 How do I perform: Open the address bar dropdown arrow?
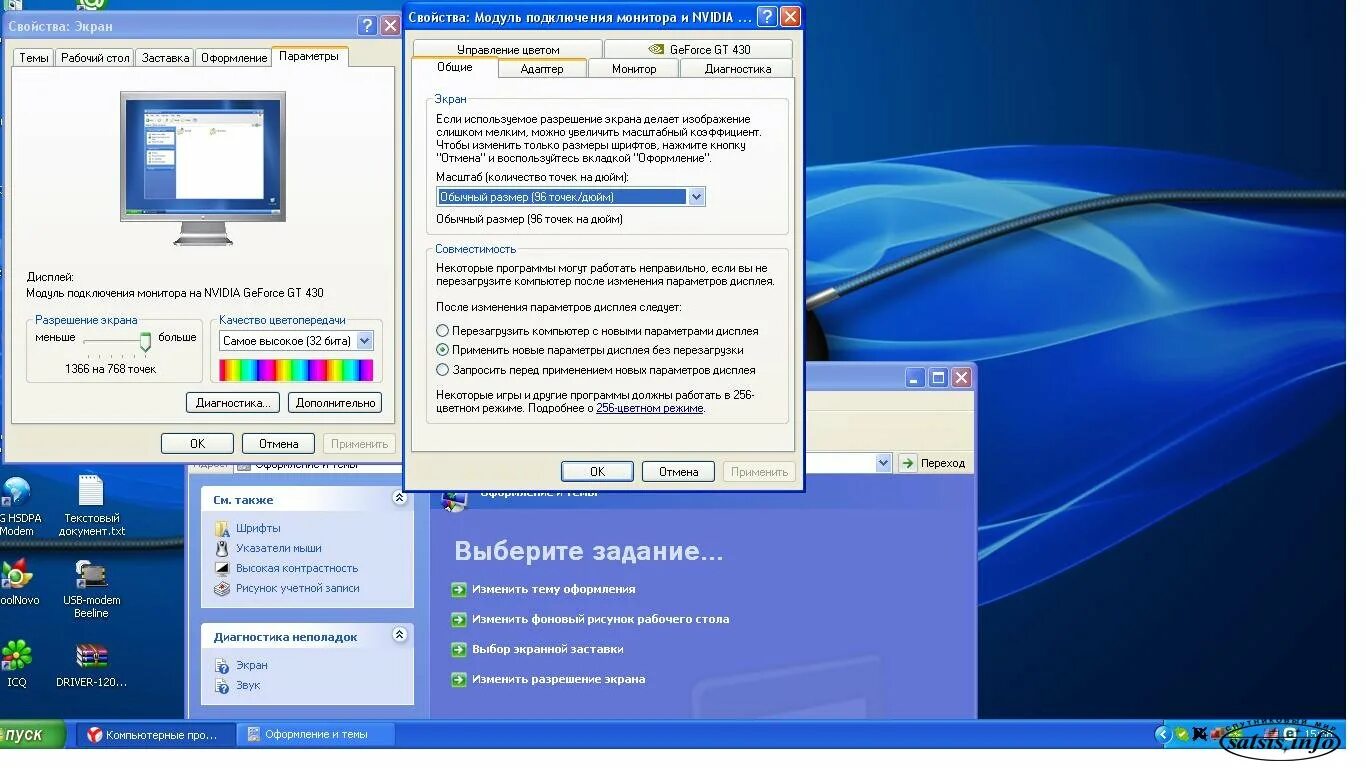[883, 462]
